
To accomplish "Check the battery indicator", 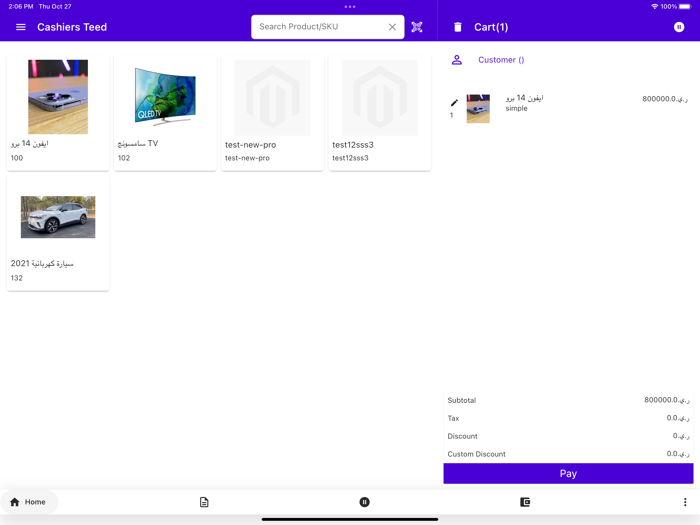I will (x=685, y=6).
